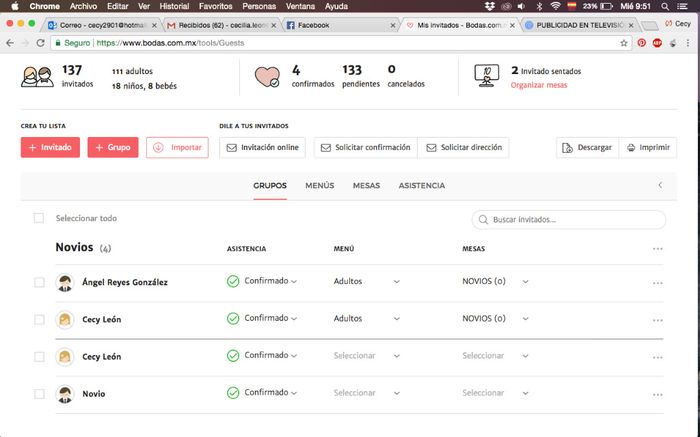Check the Seleccionar todo checkbox
Image resolution: width=700 pixels, height=437 pixels.
(39, 218)
